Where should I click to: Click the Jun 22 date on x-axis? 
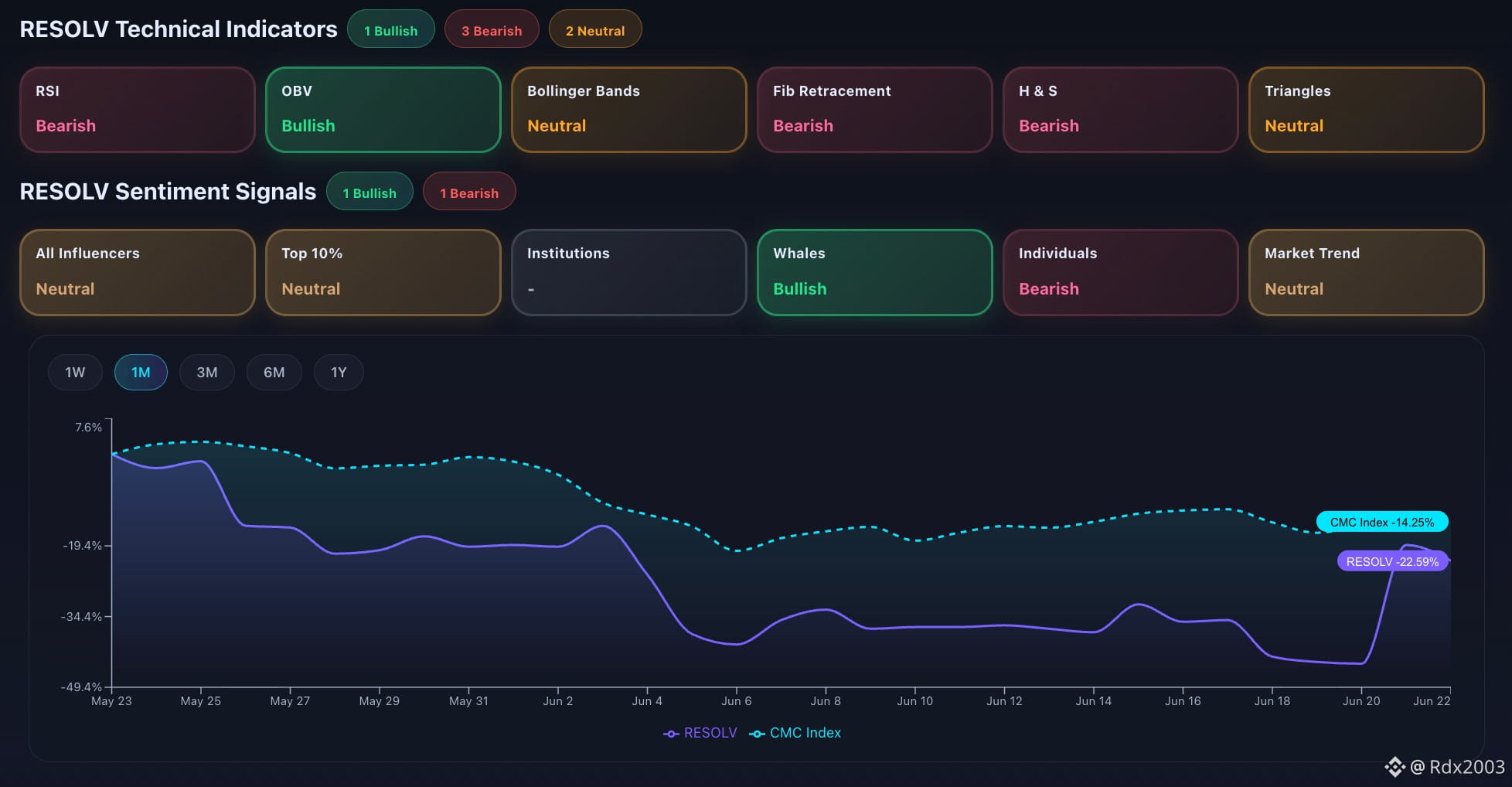1432,701
